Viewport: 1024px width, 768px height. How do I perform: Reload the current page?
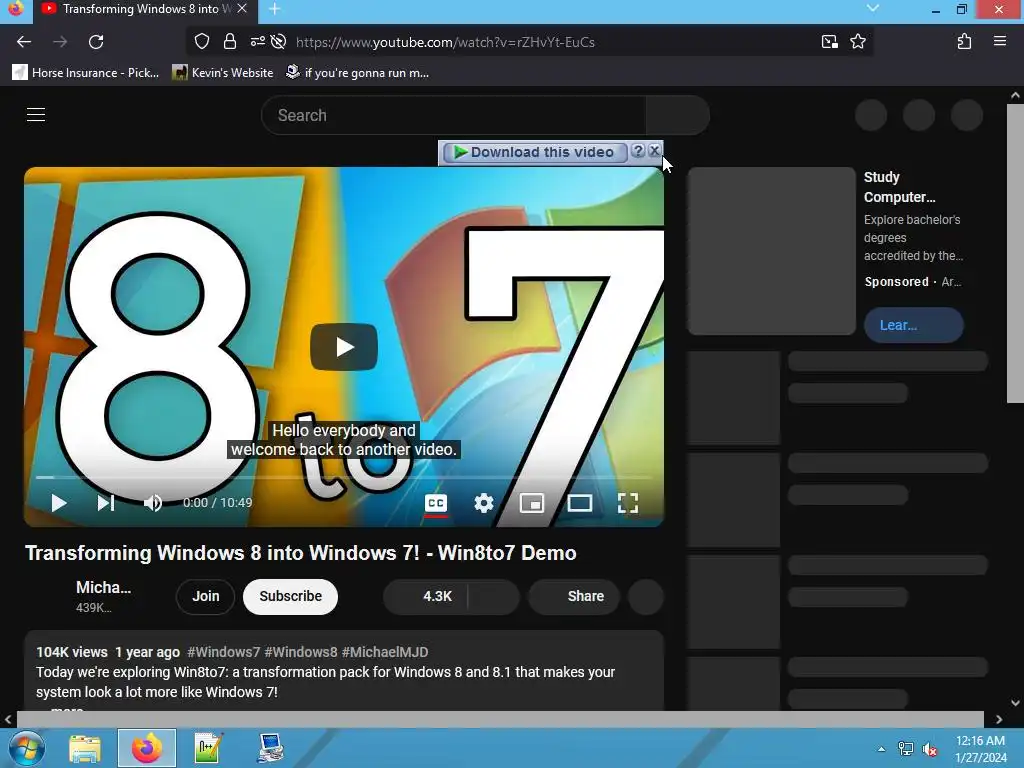96,42
